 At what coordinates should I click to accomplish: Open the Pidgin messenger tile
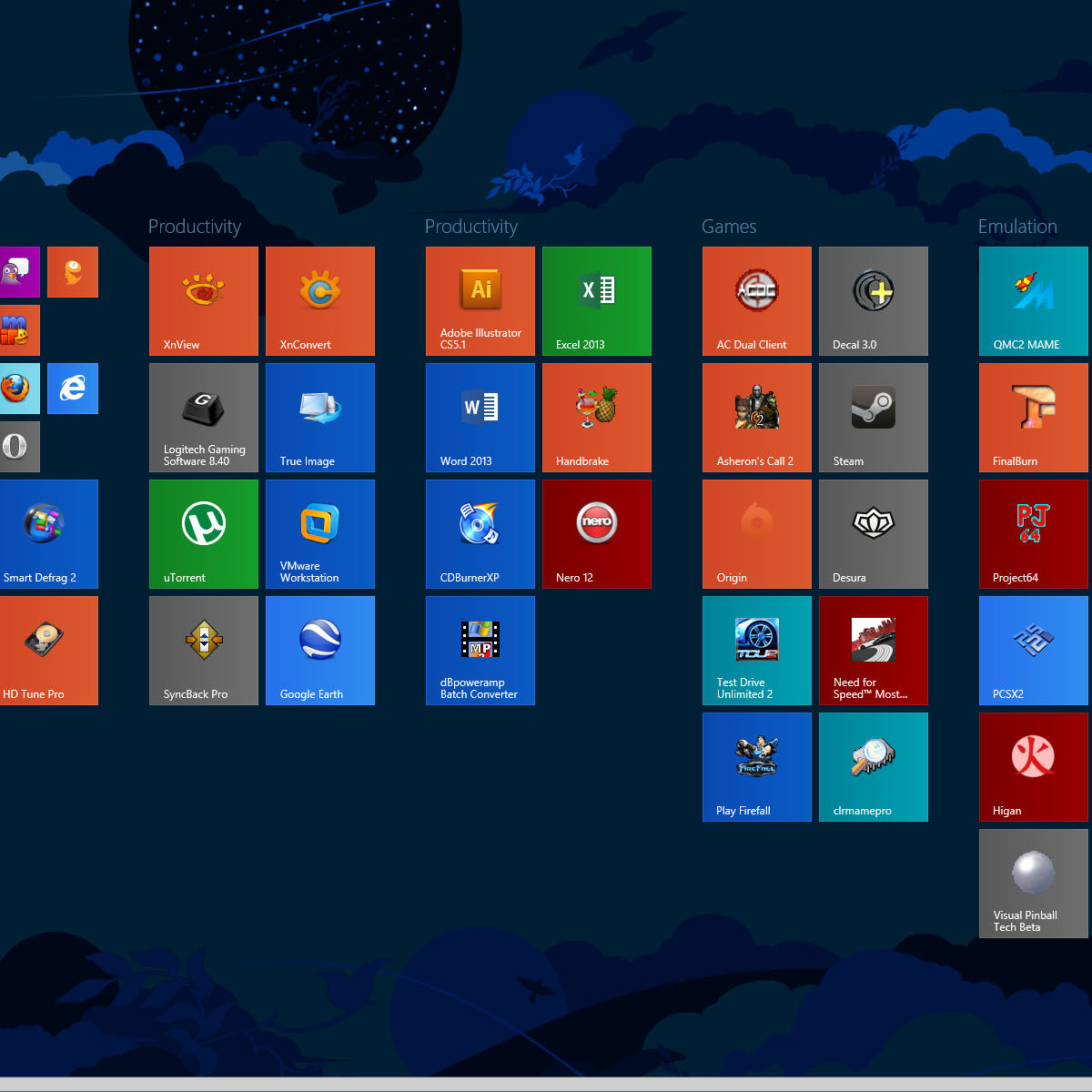tap(20, 272)
